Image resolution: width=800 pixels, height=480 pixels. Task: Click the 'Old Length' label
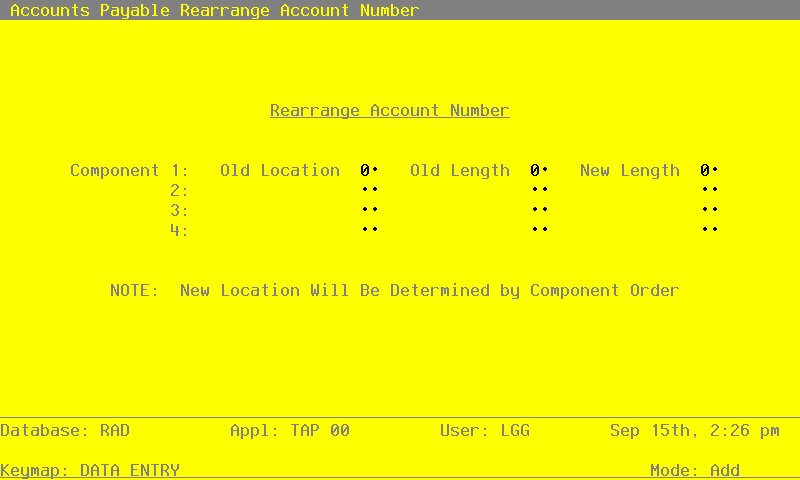click(x=460, y=170)
